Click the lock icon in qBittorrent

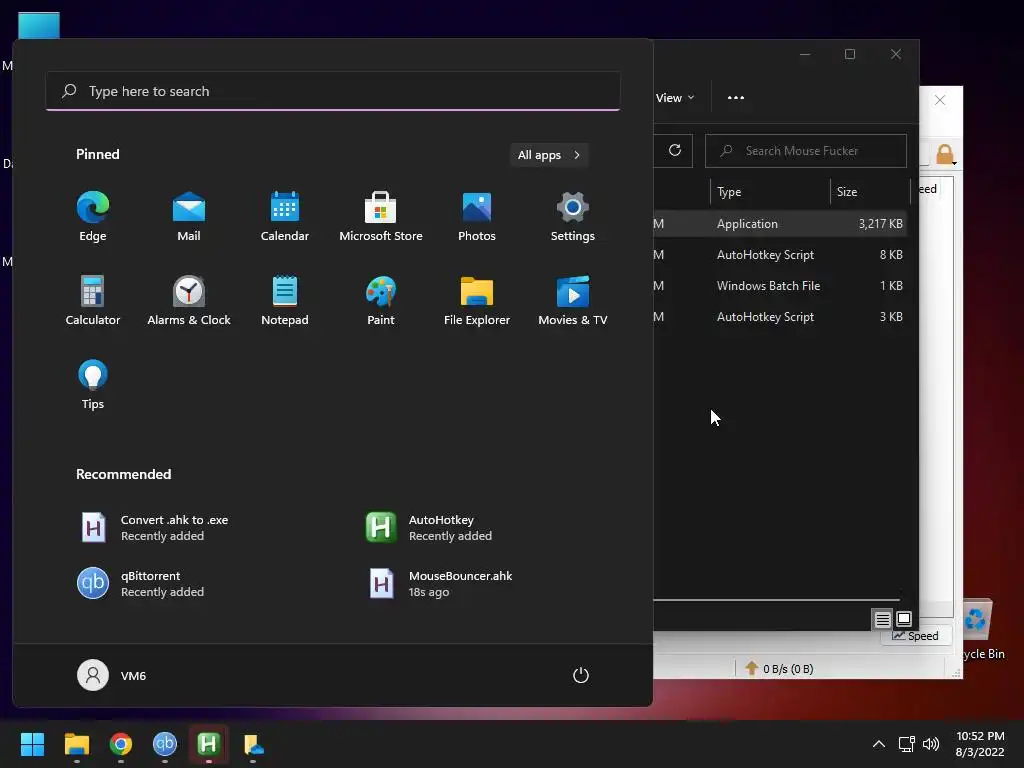click(944, 155)
